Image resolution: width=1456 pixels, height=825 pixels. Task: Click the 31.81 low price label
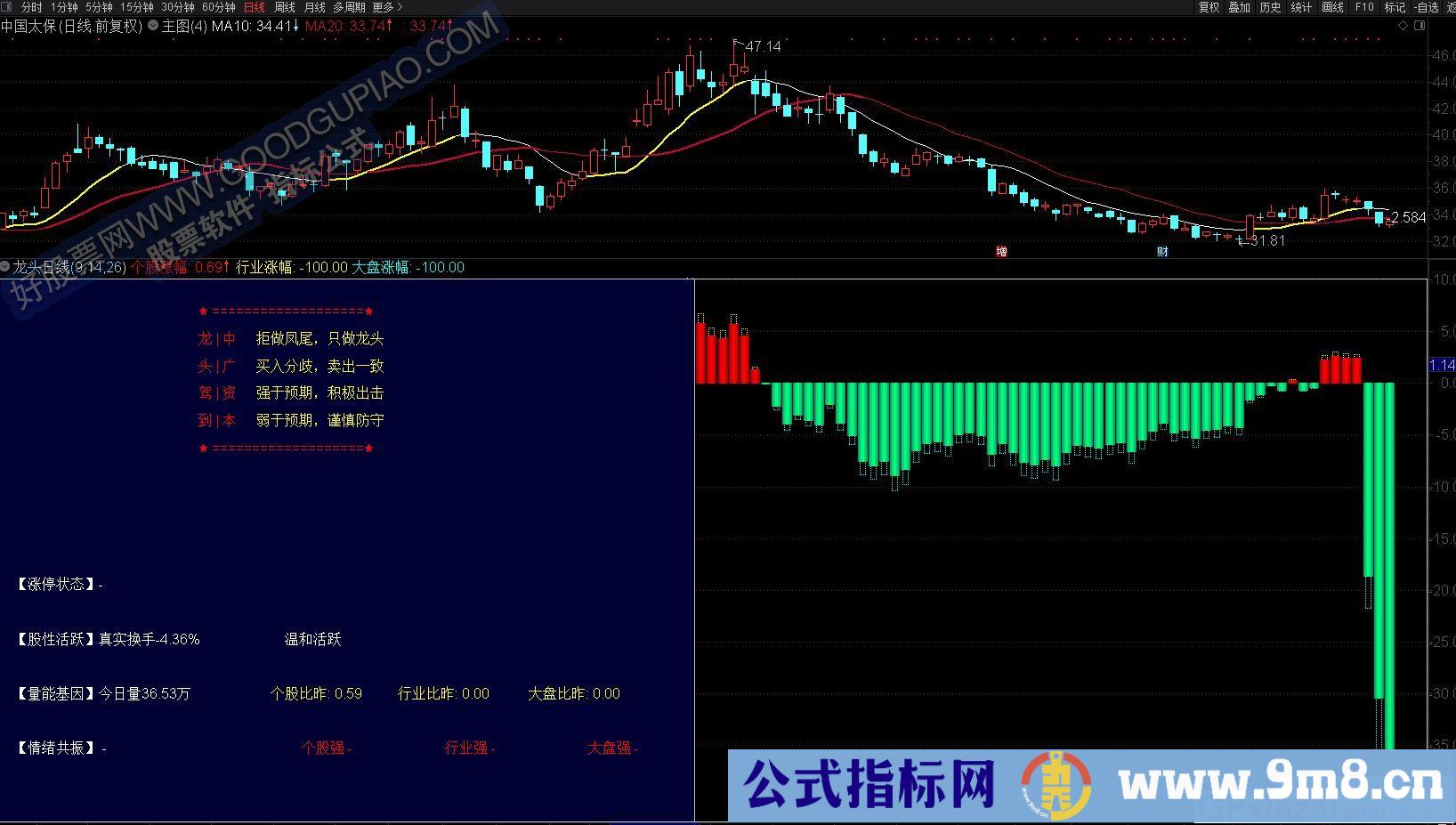coord(1267,240)
